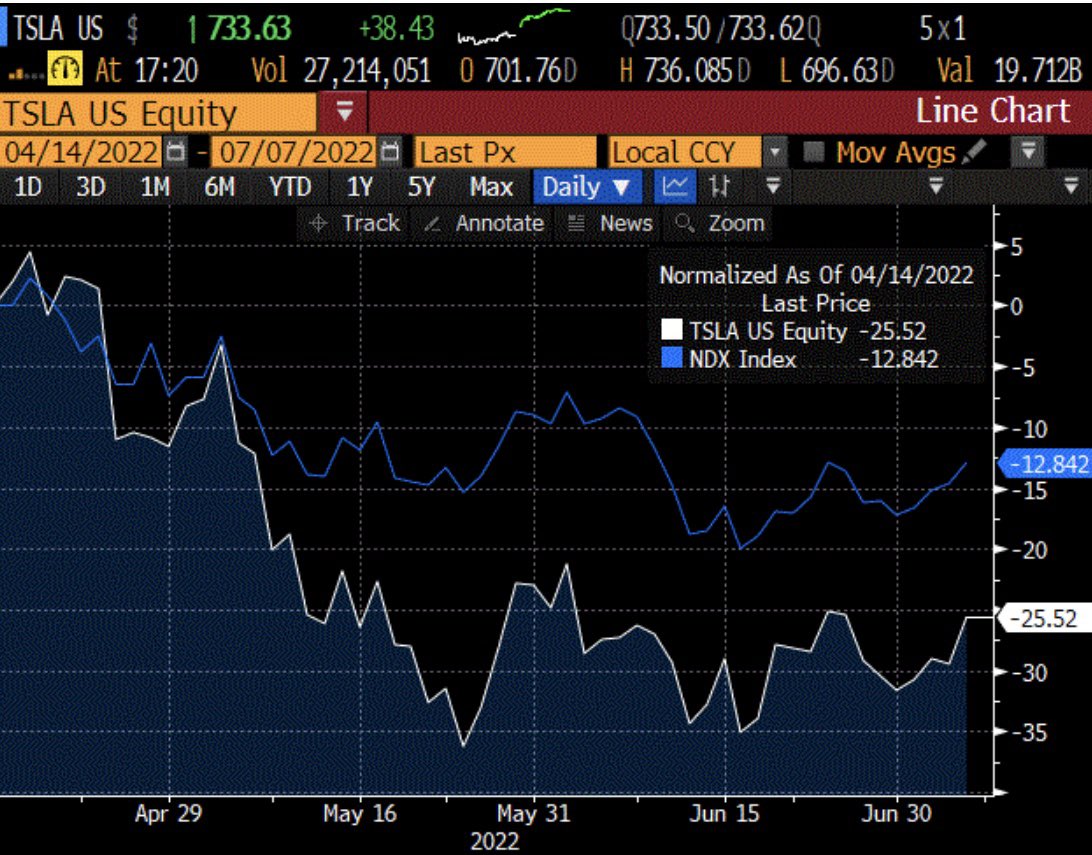1092x855 pixels.
Task: Toggle the Mov Avgs checkbox
Action: point(813,151)
